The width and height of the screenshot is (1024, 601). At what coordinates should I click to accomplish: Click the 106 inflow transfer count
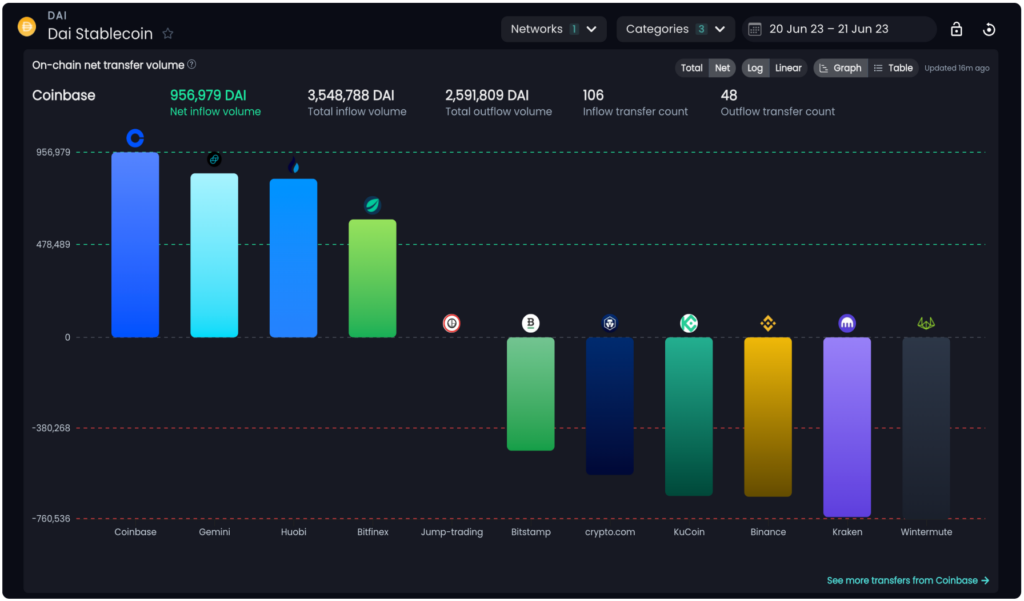(593, 95)
